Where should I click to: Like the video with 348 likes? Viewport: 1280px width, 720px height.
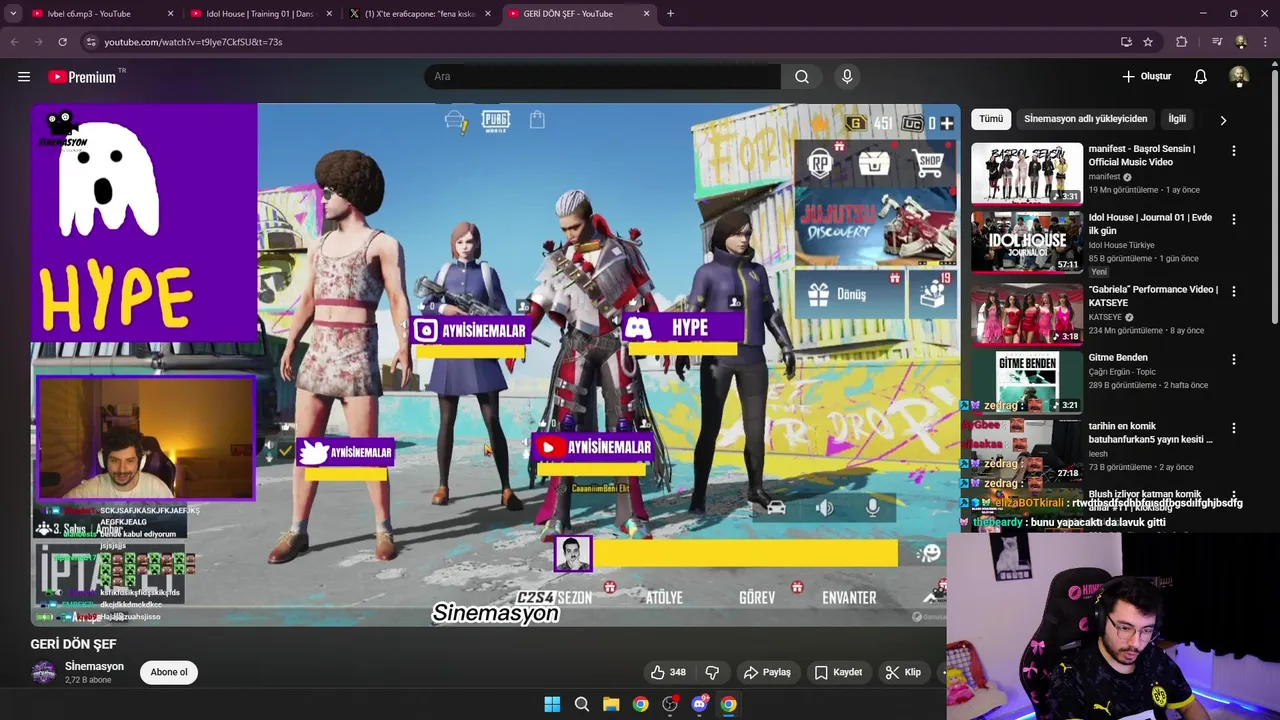click(x=668, y=672)
